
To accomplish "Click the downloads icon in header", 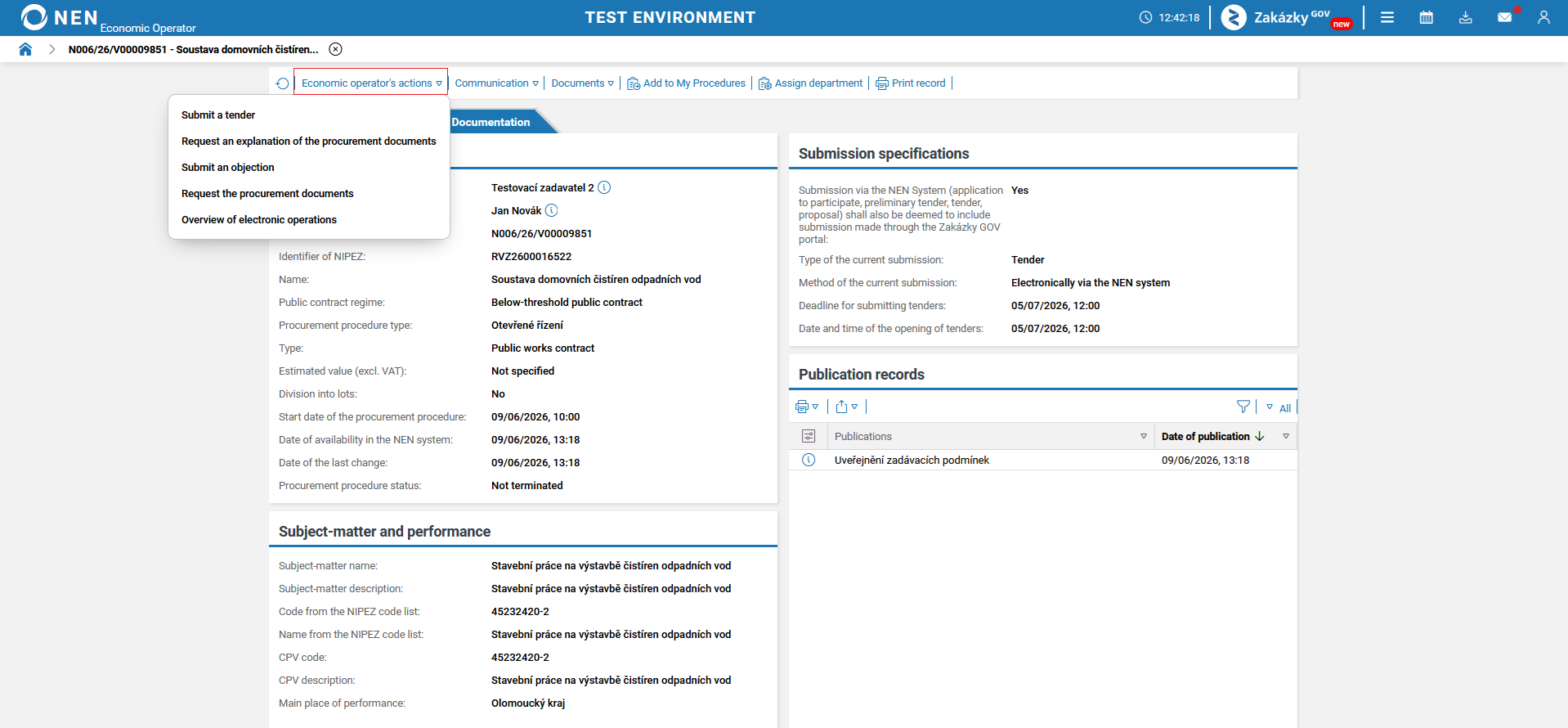I will pyautogui.click(x=1466, y=17).
